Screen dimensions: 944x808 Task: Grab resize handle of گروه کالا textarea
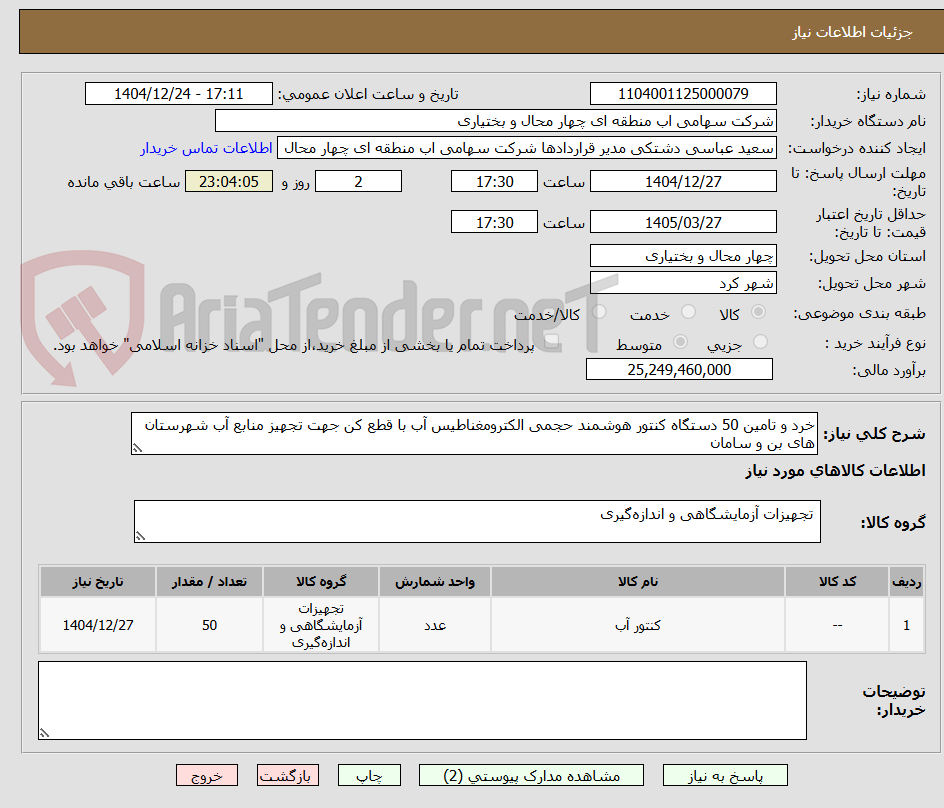click(140, 536)
